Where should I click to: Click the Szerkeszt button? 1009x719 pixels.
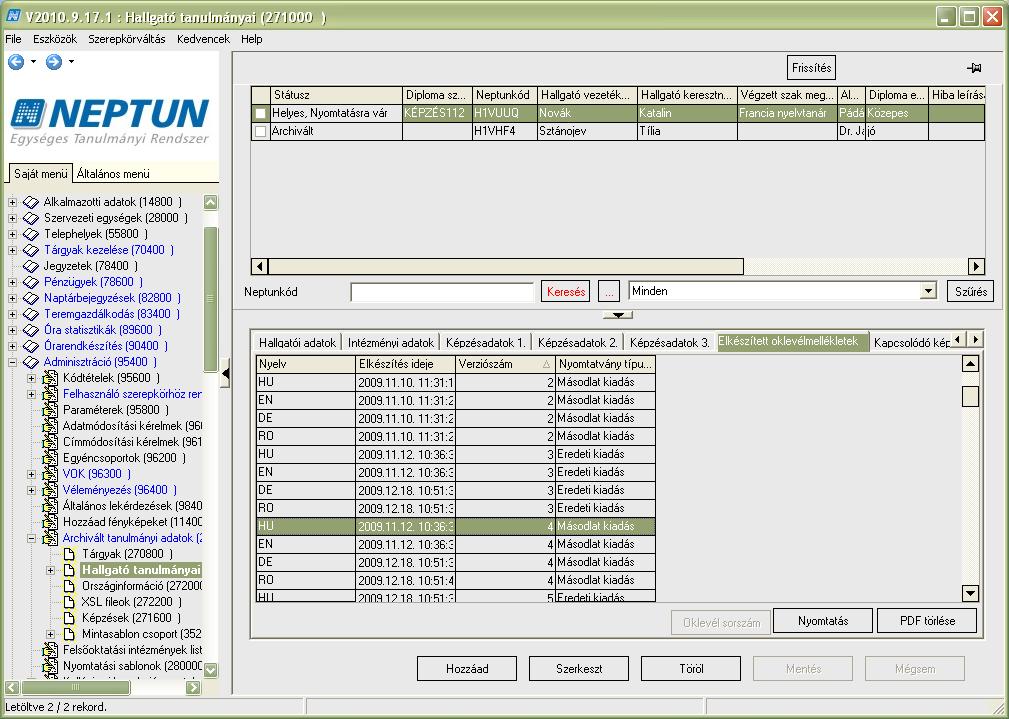click(x=579, y=669)
